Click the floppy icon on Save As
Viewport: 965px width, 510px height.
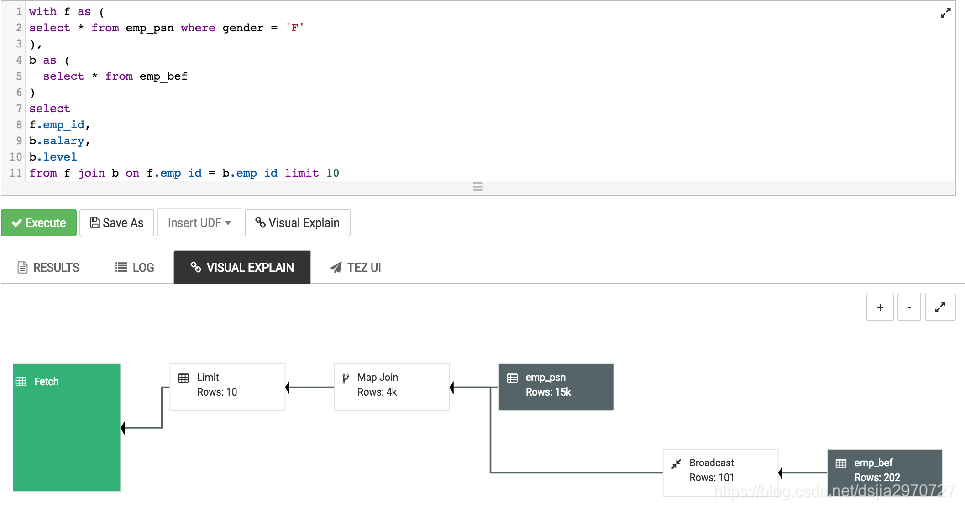click(95, 223)
